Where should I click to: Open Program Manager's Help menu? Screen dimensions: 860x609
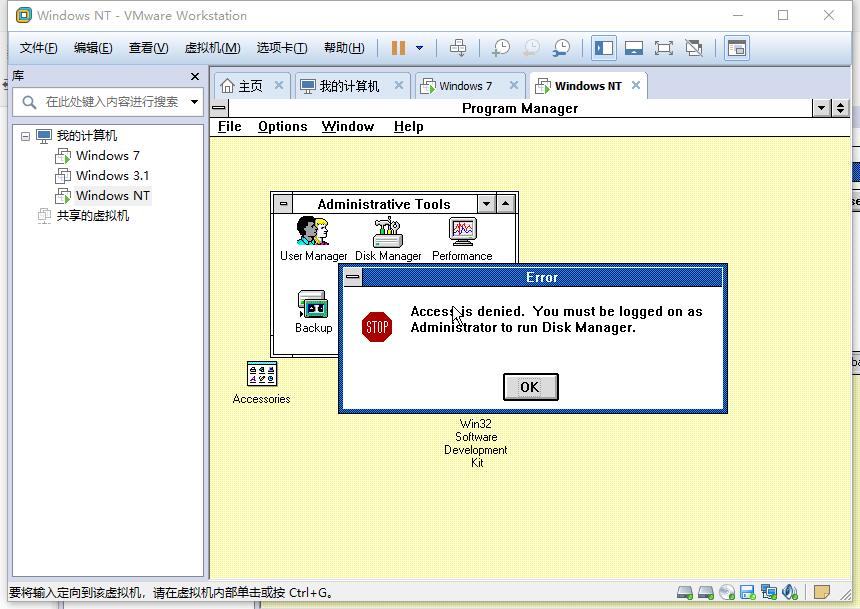[x=409, y=127]
